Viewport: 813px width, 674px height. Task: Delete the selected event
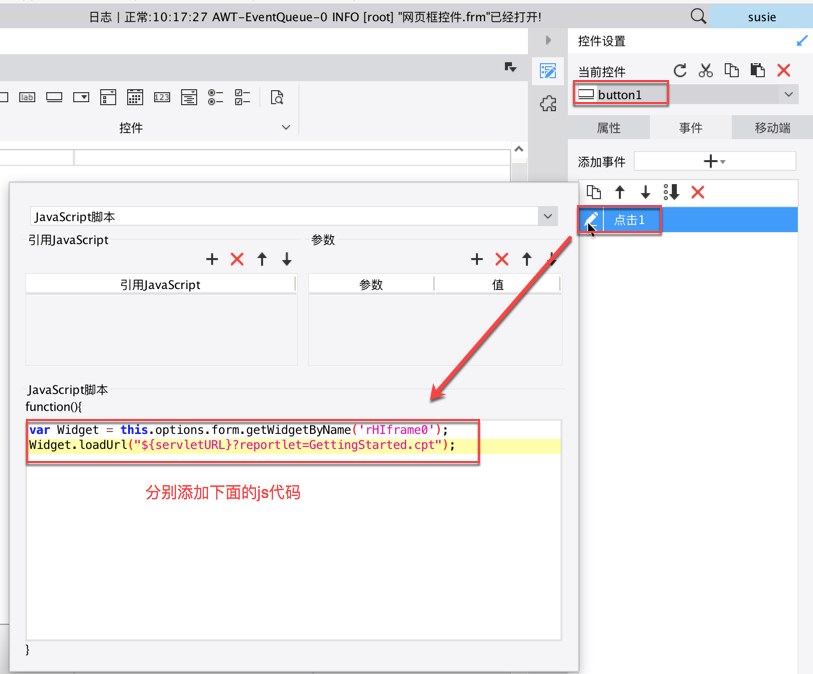tap(698, 192)
